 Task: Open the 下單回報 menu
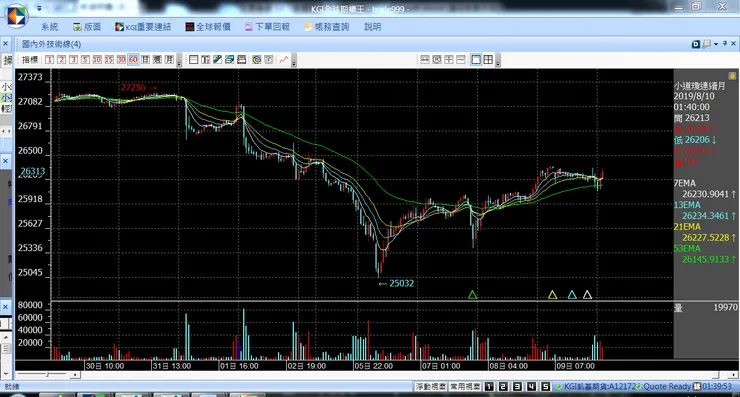pyautogui.click(x=267, y=27)
